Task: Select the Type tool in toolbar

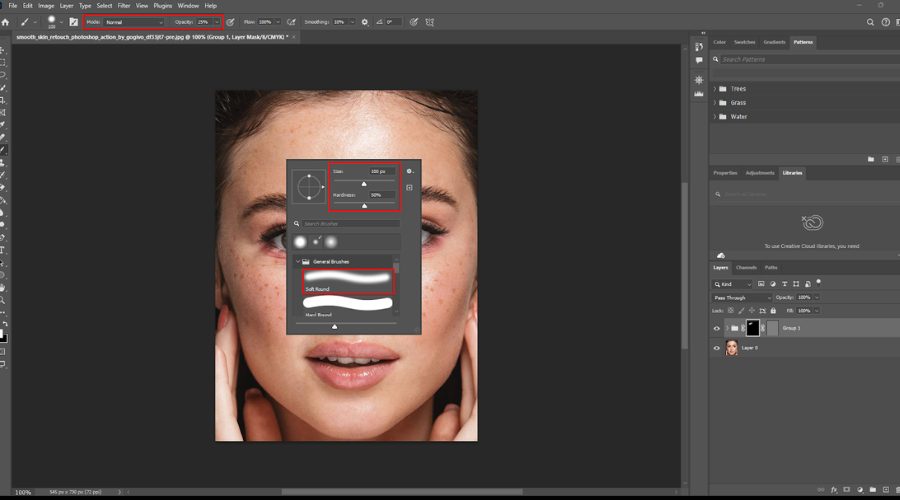Action: (2, 250)
